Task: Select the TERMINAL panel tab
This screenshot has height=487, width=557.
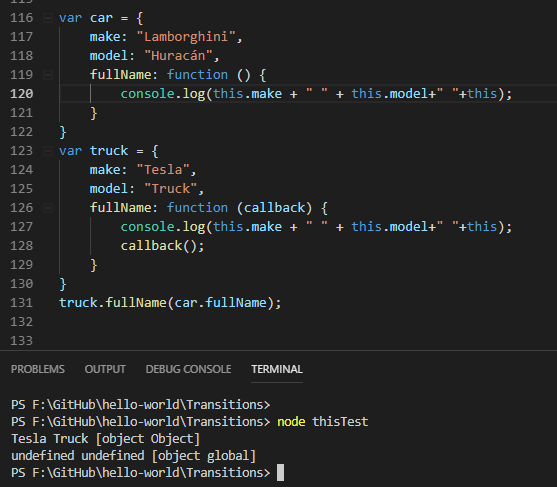Action: pyautogui.click(x=277, y=369)
